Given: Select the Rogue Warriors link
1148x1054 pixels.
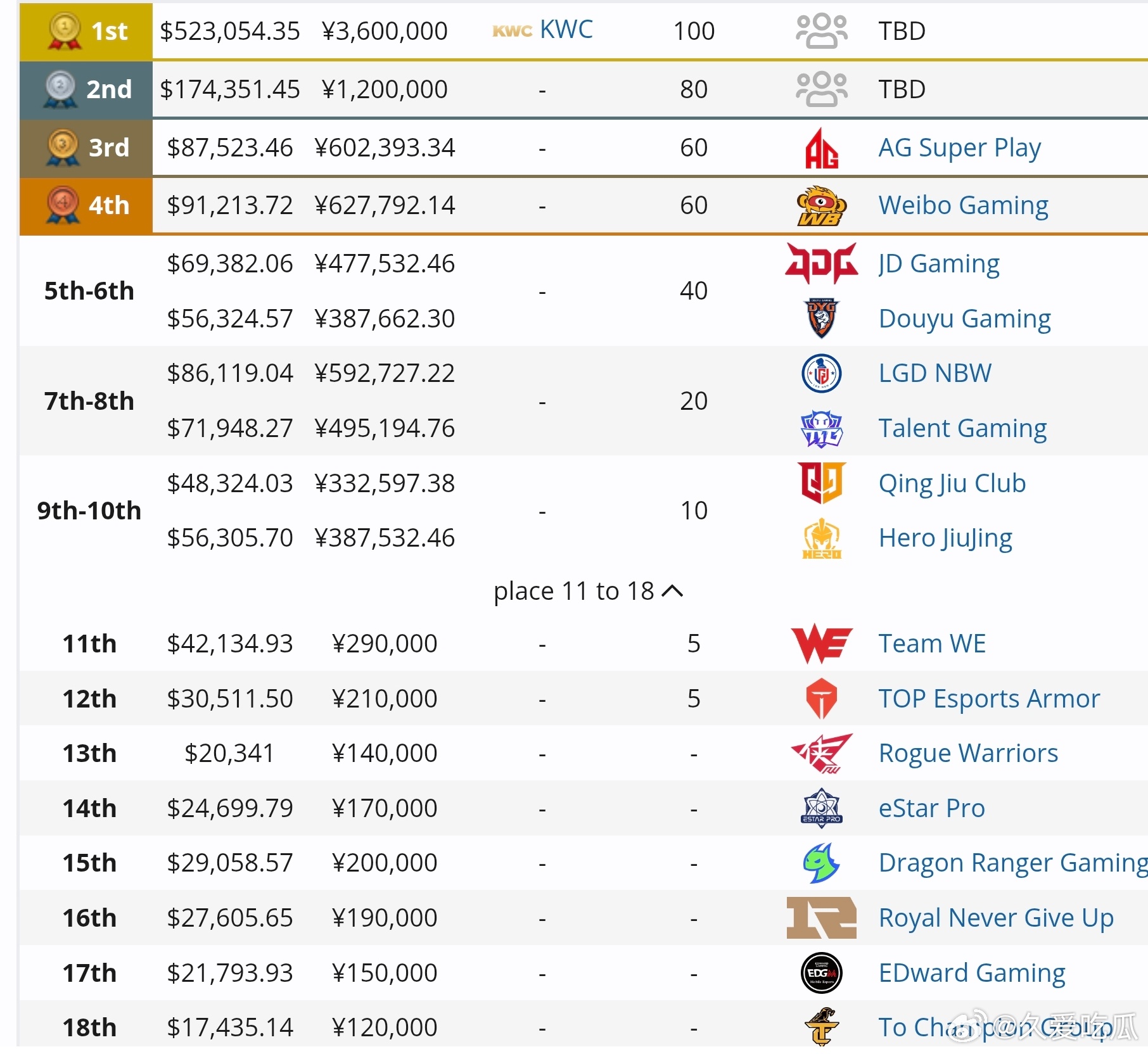Looking at the screenshot, I should (969, 754).
